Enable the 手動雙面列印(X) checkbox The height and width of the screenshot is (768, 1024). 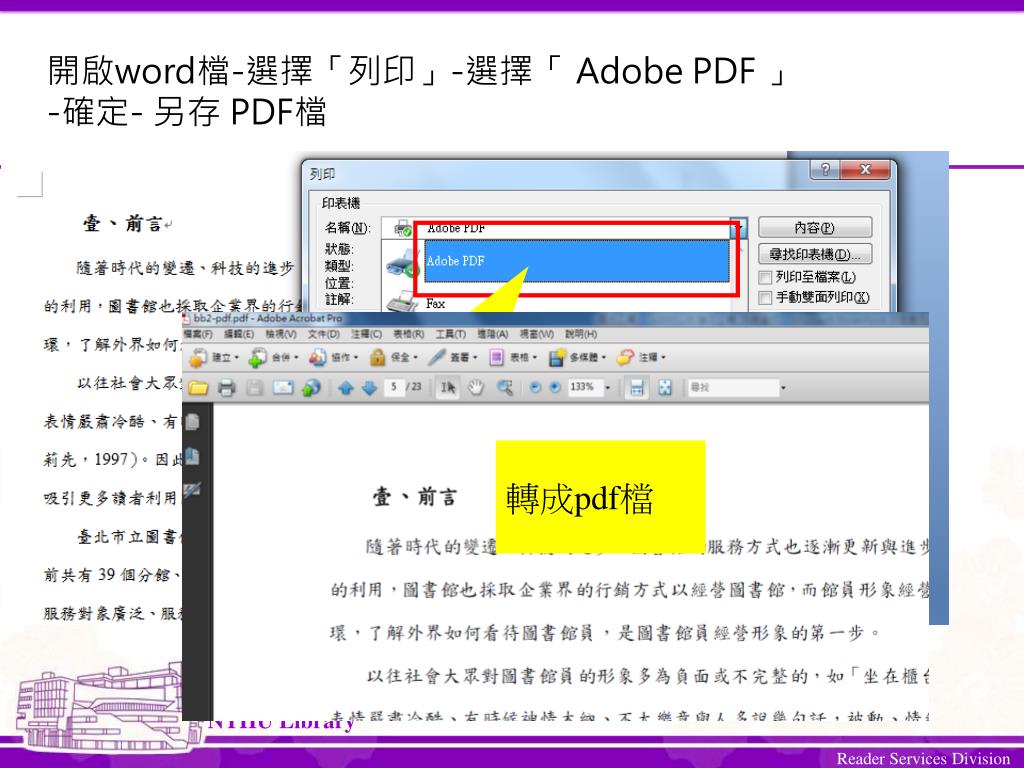765,298
